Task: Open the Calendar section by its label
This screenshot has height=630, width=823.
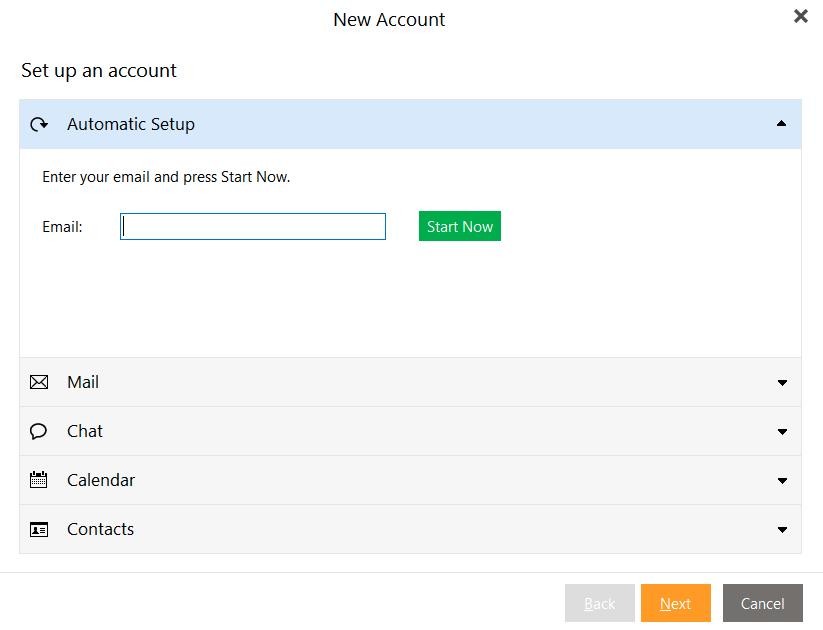Action: (101, 480)
